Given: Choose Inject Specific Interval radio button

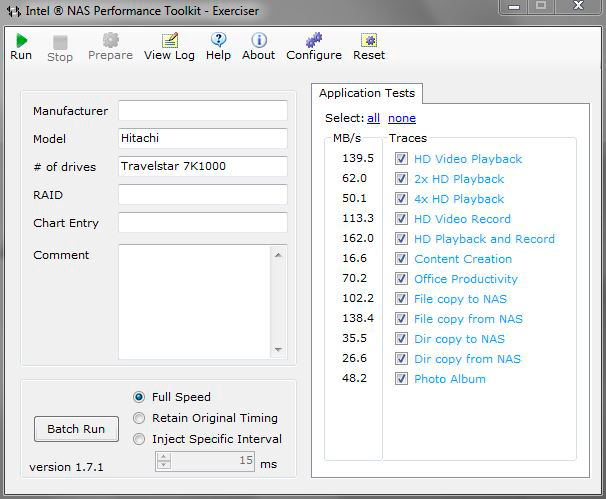Looking at the screenshot, I should pyautogui.click(x=140, y=439).
